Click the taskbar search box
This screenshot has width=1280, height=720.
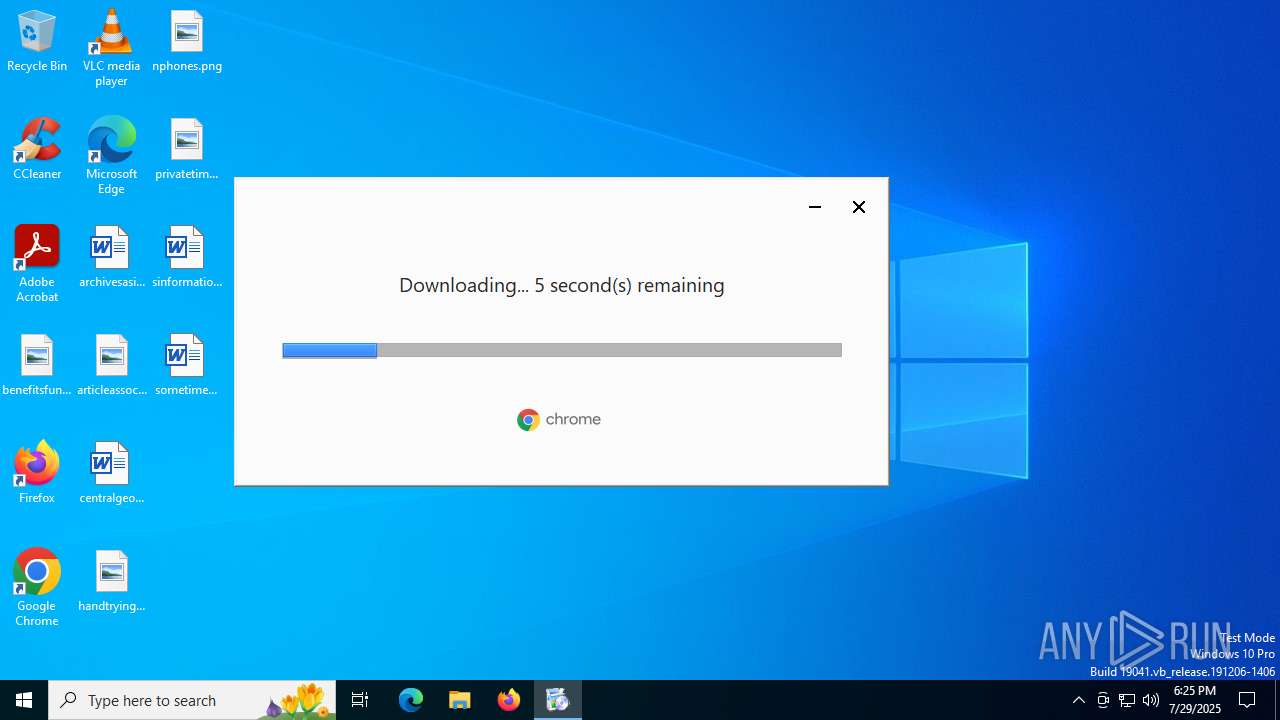[192, 700]
